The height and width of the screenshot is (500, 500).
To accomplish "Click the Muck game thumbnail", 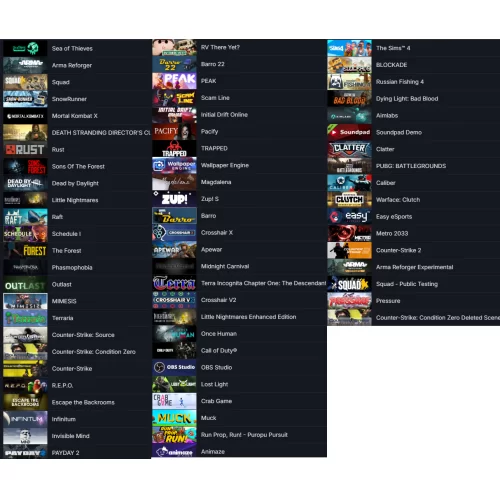I will coord(174,418).
